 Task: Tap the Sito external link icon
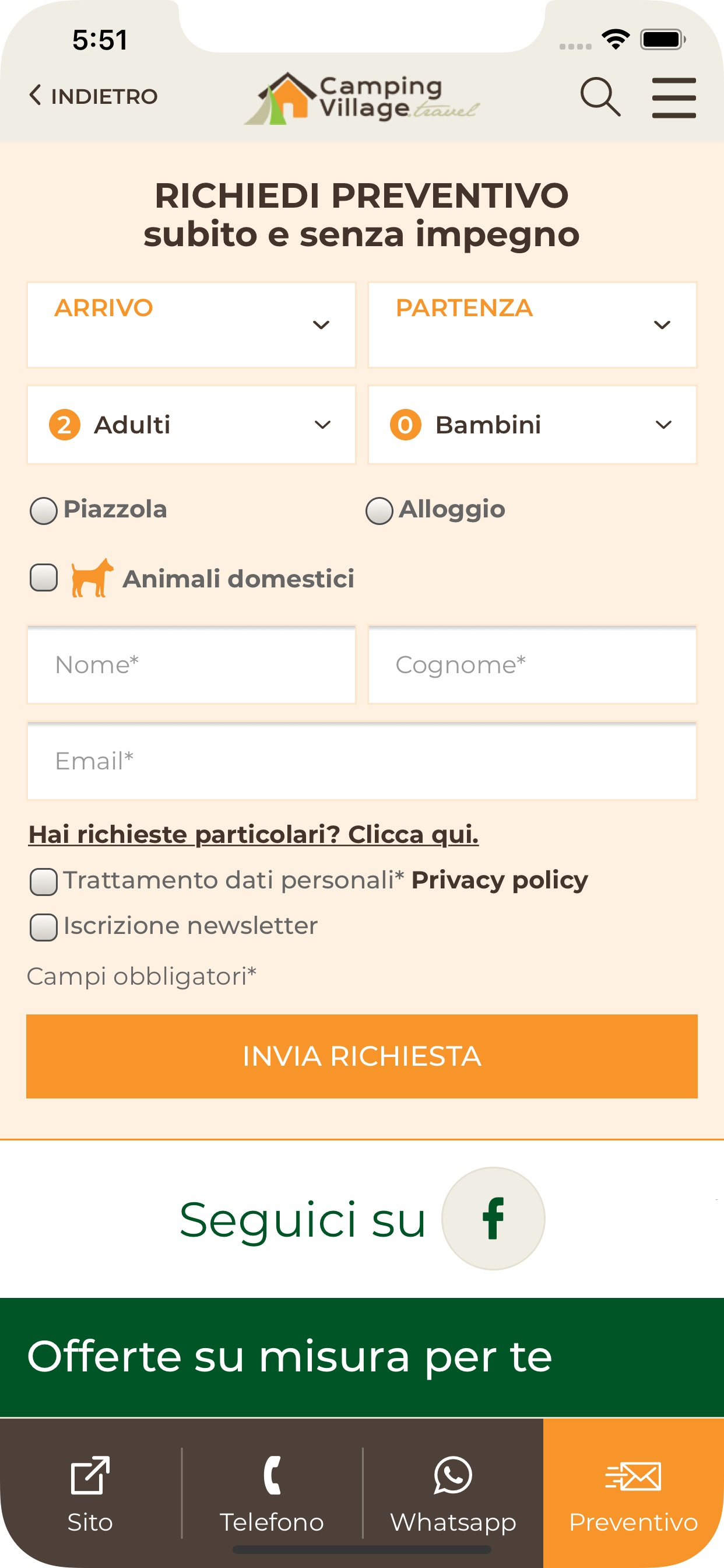coord(90,1475)
